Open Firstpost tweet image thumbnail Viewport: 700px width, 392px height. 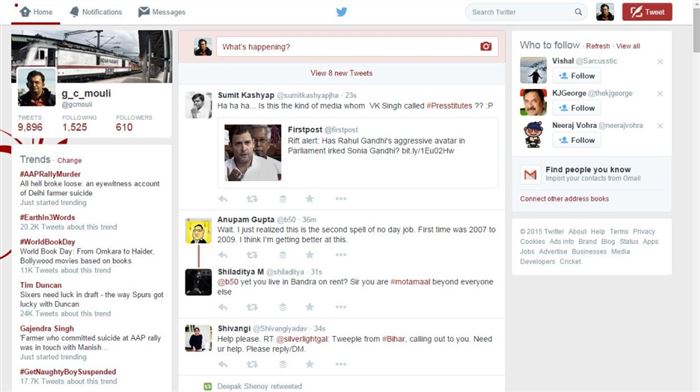point(253,153)
